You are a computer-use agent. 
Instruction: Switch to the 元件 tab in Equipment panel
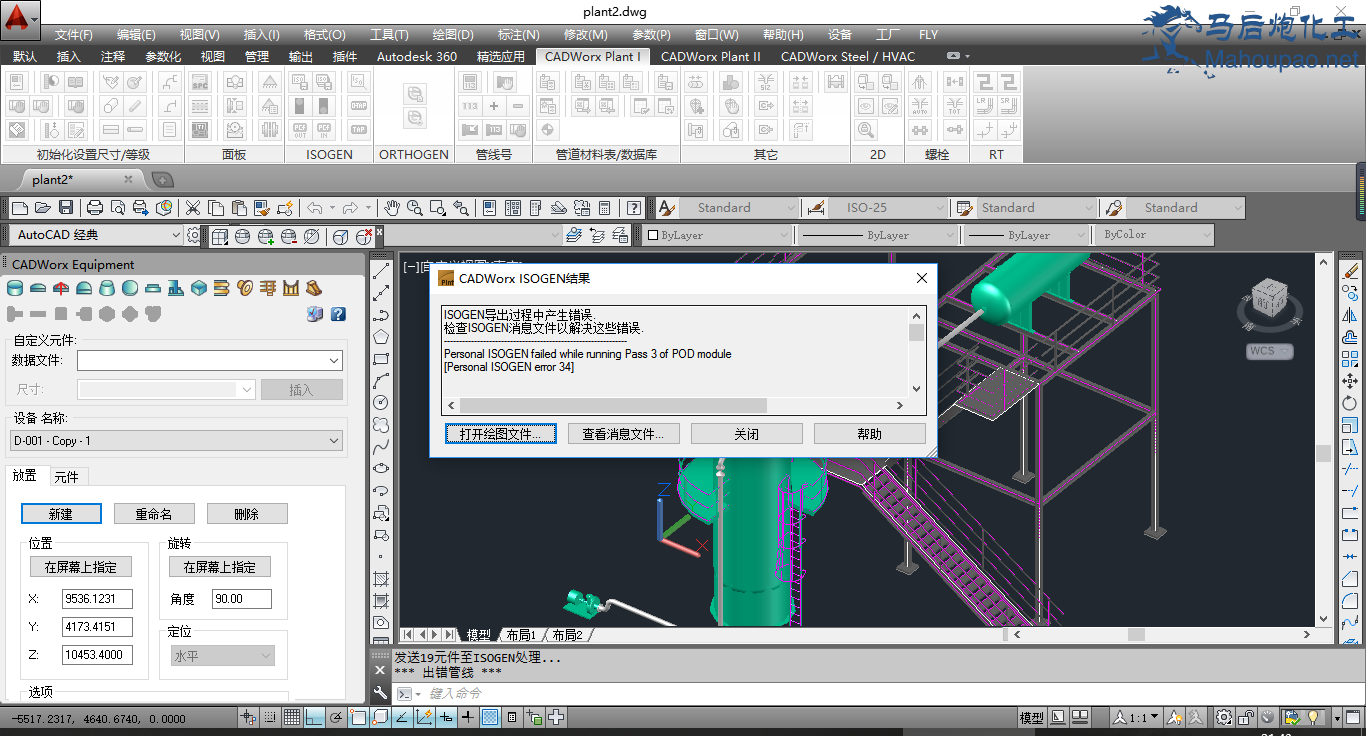pos(66,477)
